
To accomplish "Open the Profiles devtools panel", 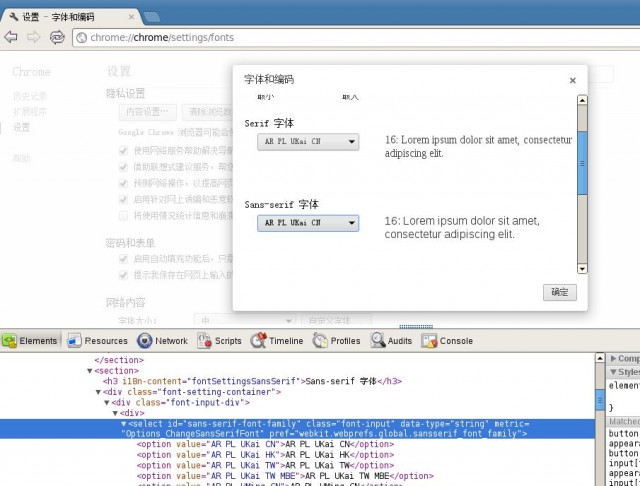I will pos(337,341).
